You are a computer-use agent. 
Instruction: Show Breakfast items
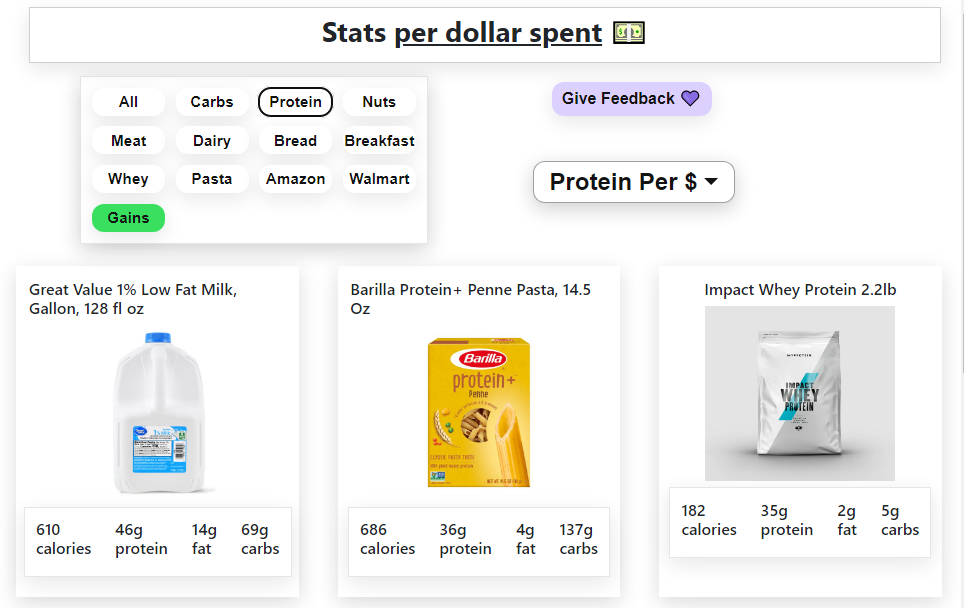[x=379, y=141]
